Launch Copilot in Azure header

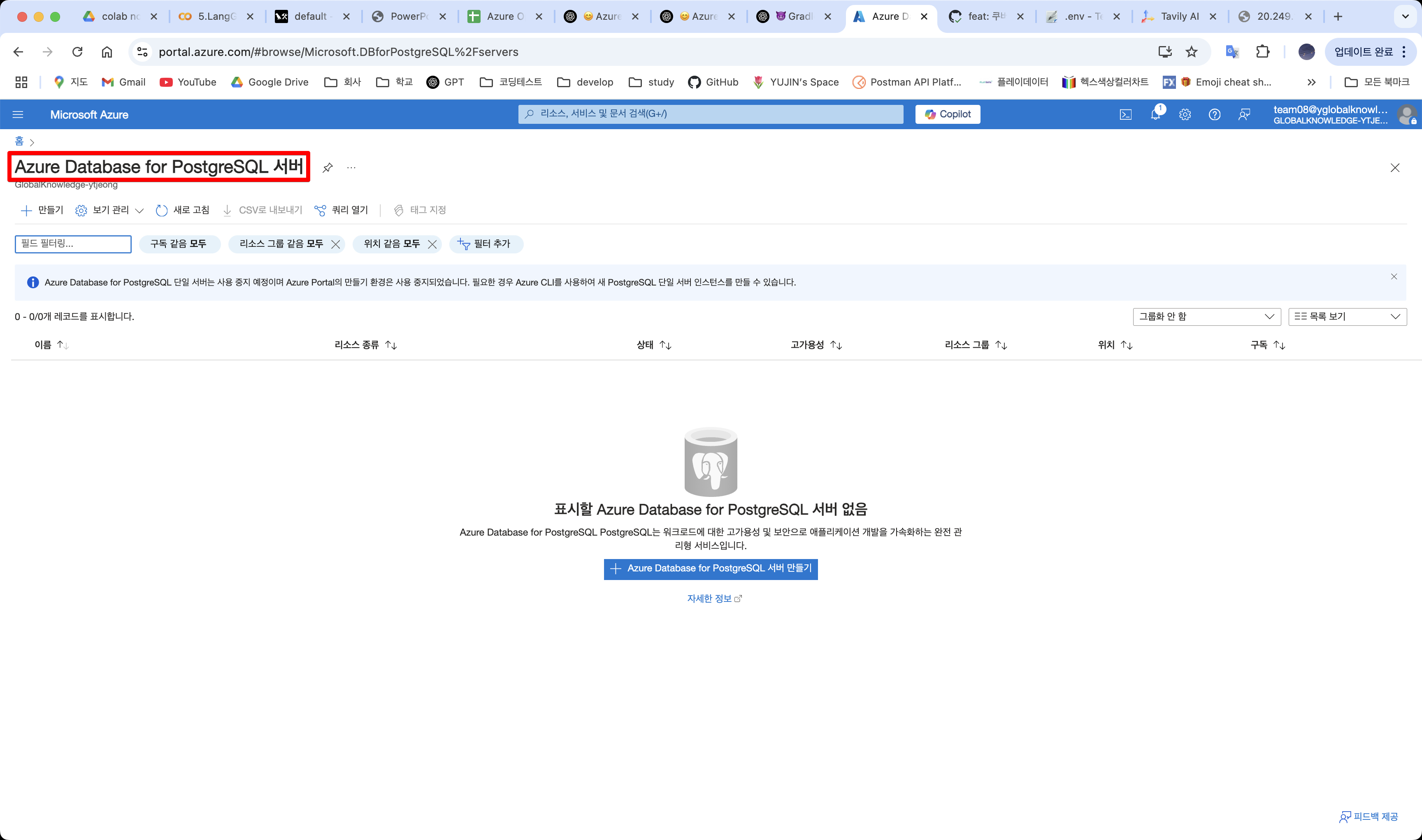pyautogui.click(x=948, y=114)
